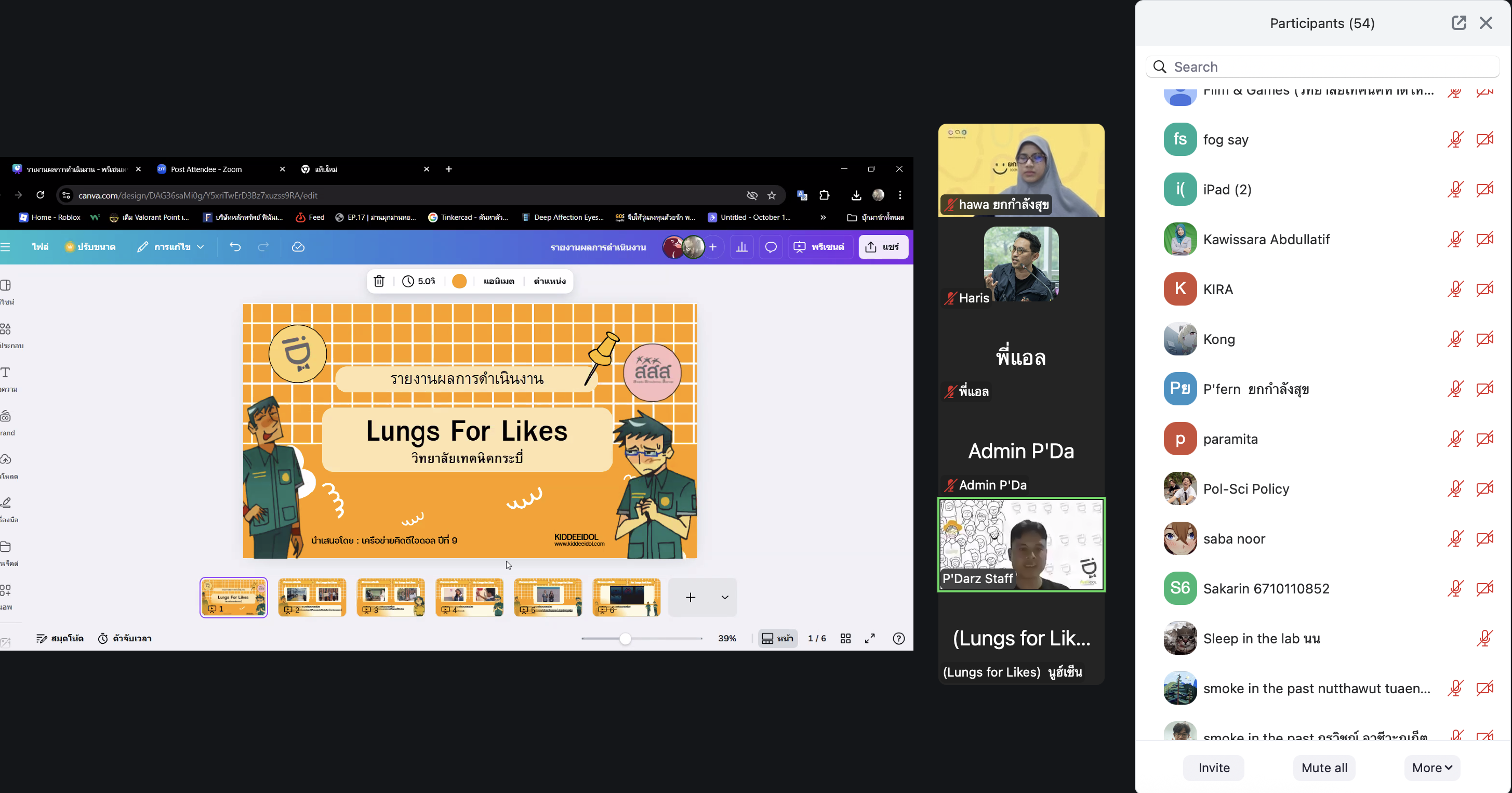Expand the add page options chevron

coord(725,598)
